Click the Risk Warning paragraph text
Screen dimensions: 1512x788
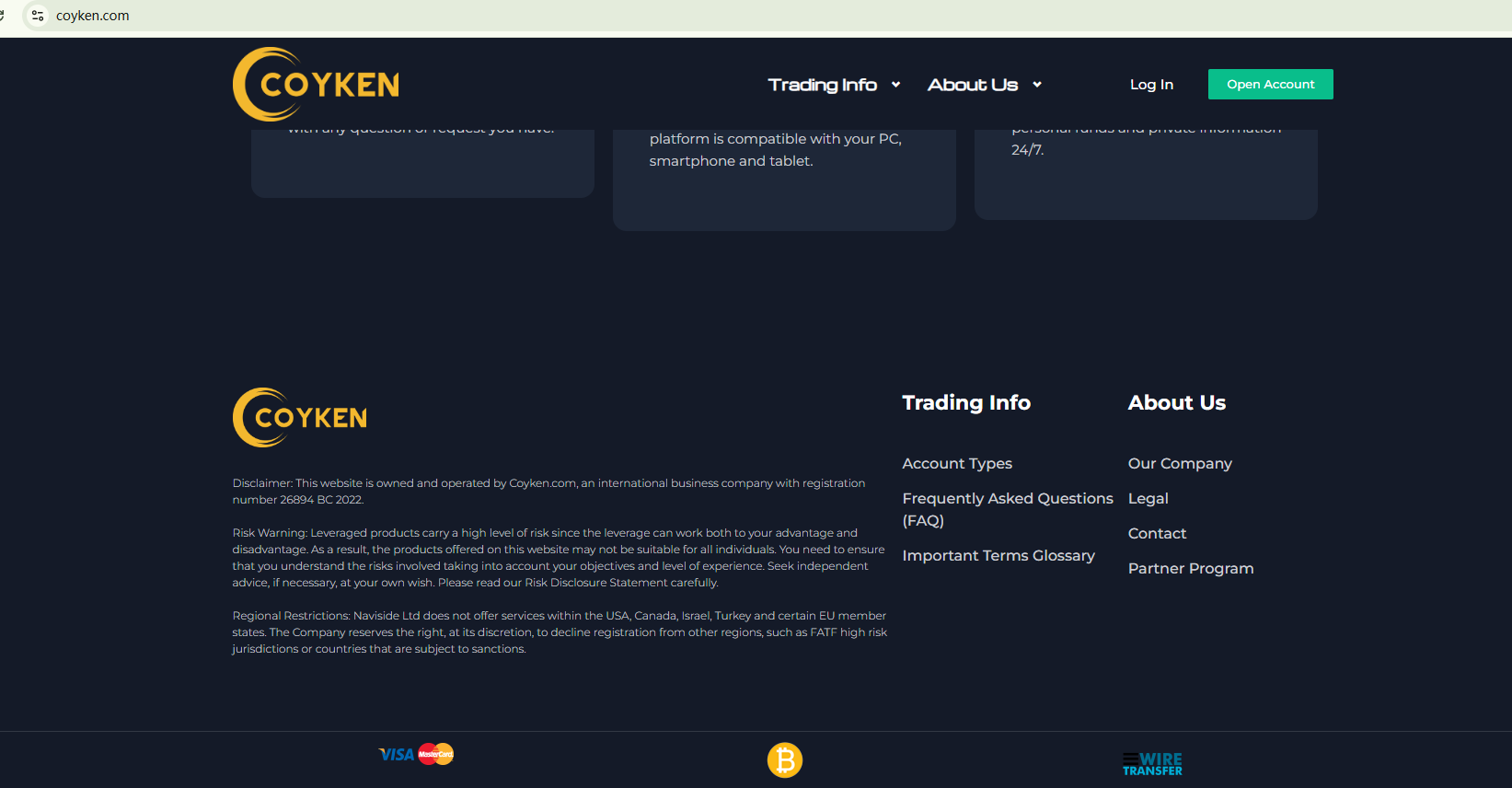click(x=559, y=558)
